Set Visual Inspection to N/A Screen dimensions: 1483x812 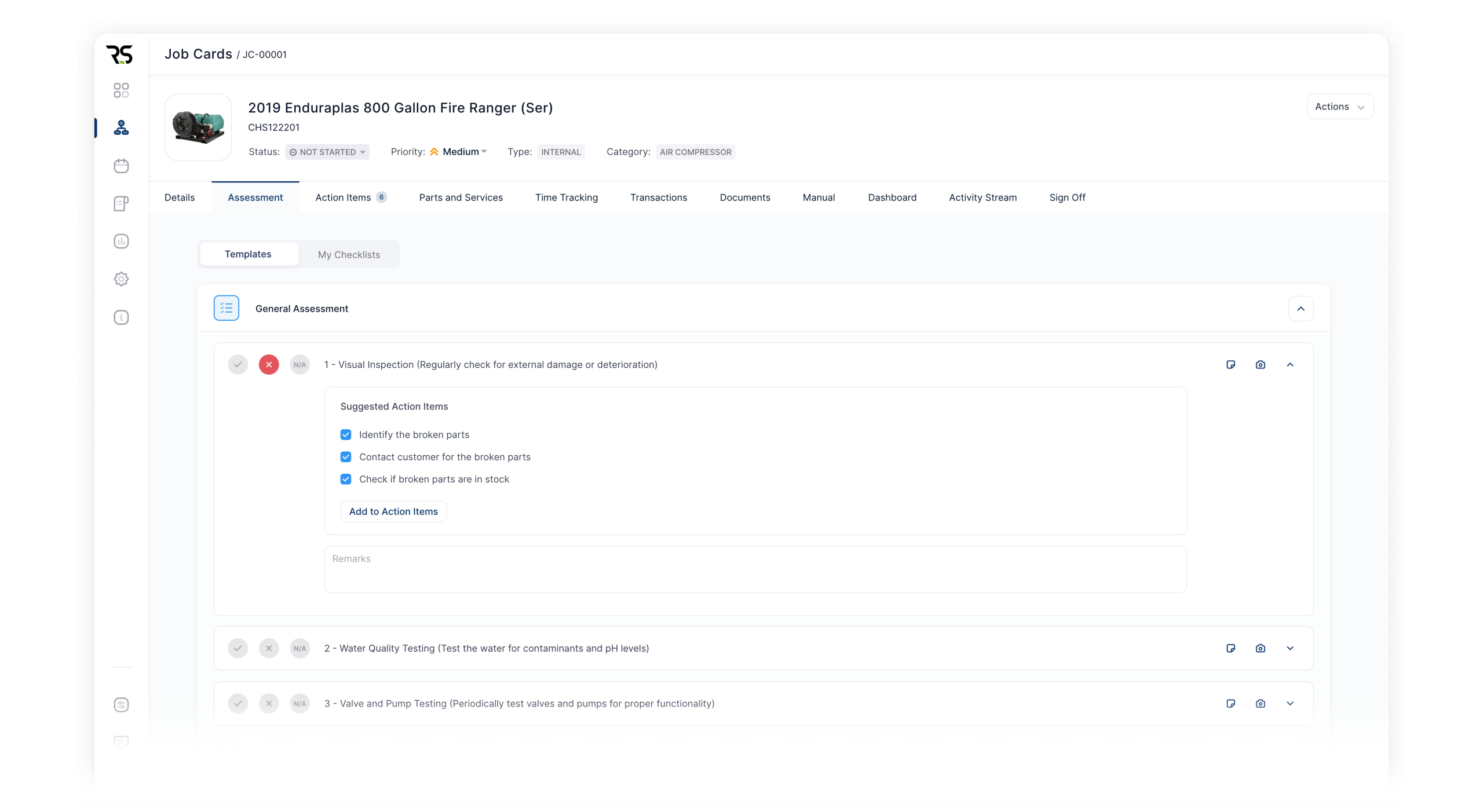(299, 364)
